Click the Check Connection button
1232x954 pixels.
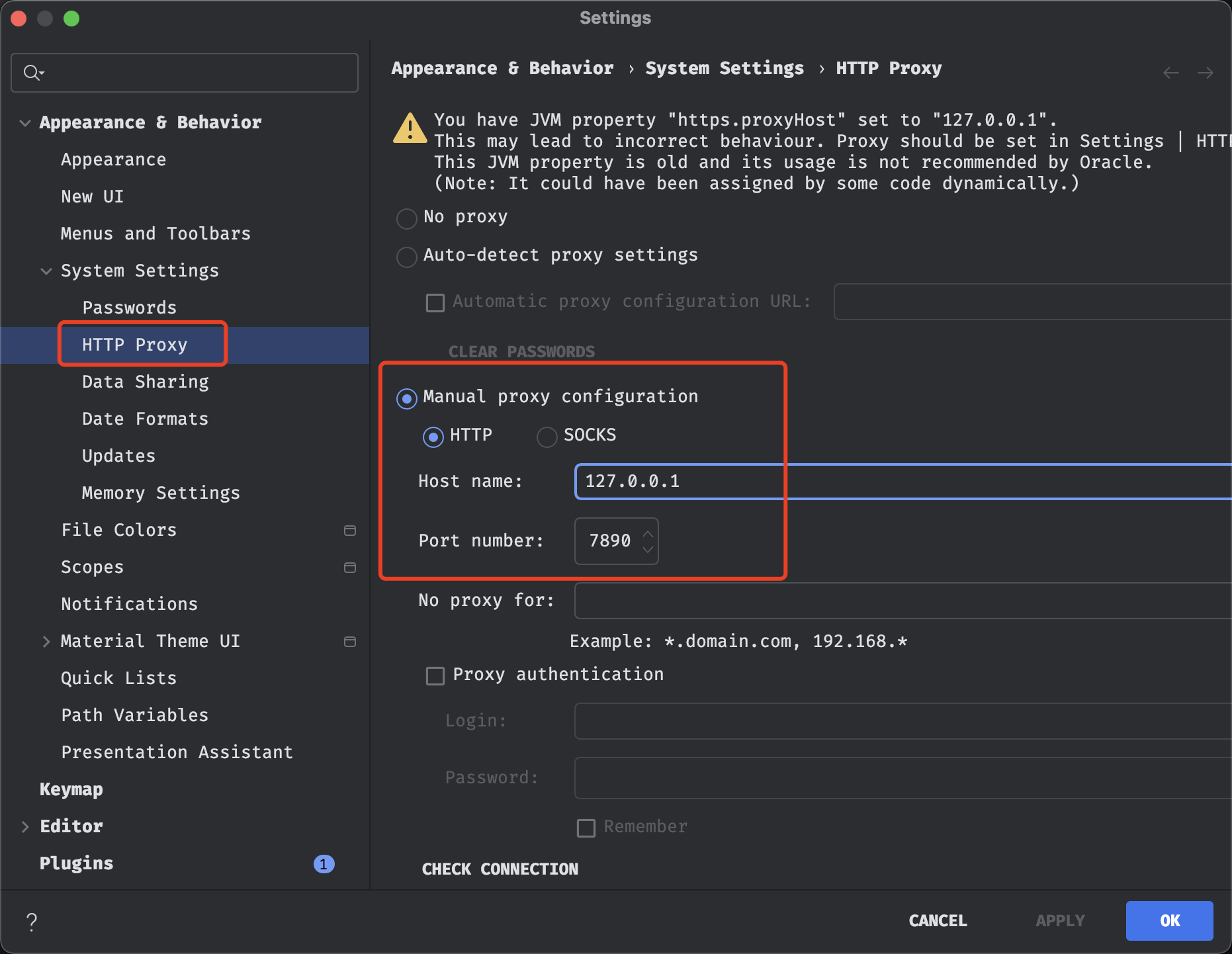pos(500,869)
